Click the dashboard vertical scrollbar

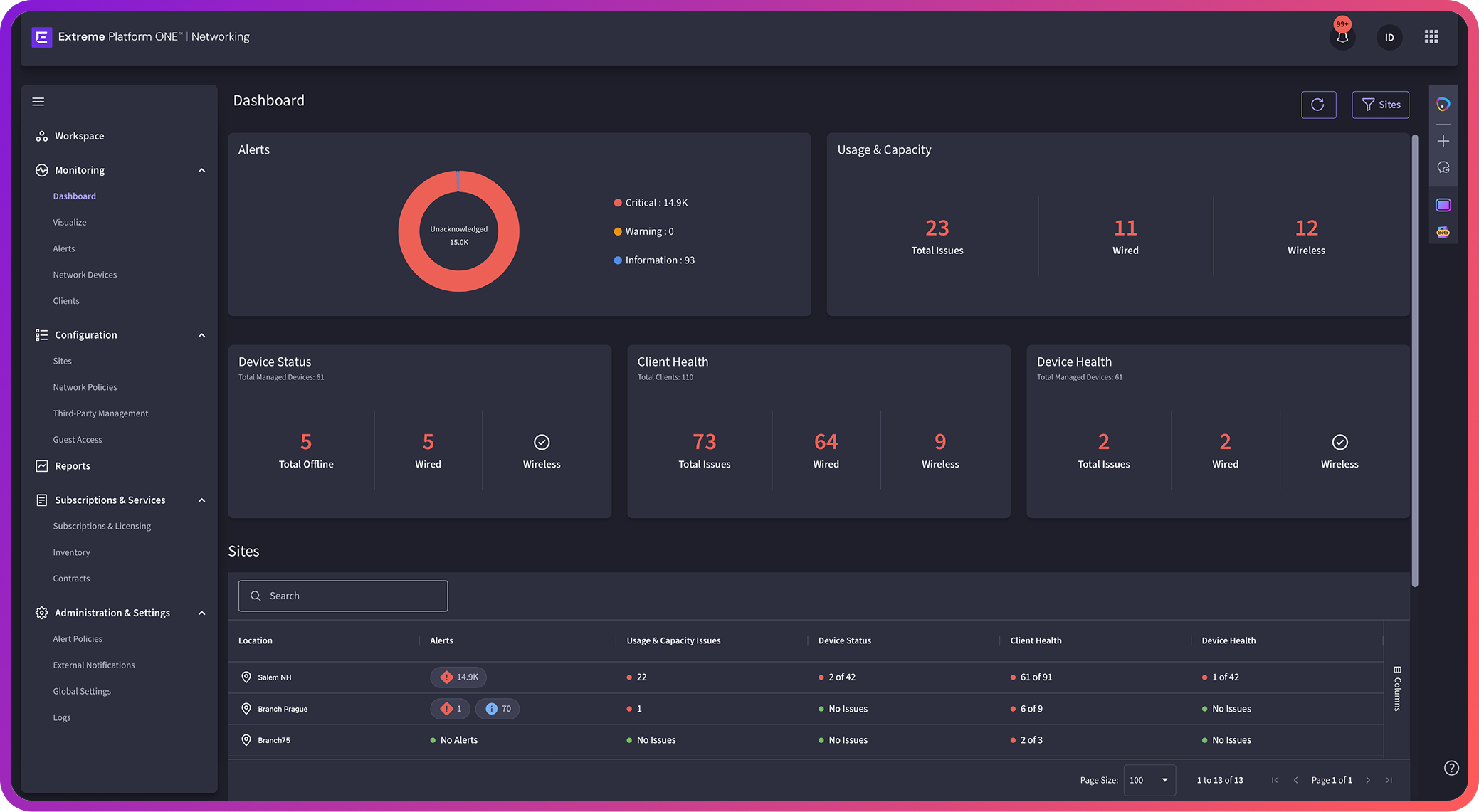point(1415,361)
